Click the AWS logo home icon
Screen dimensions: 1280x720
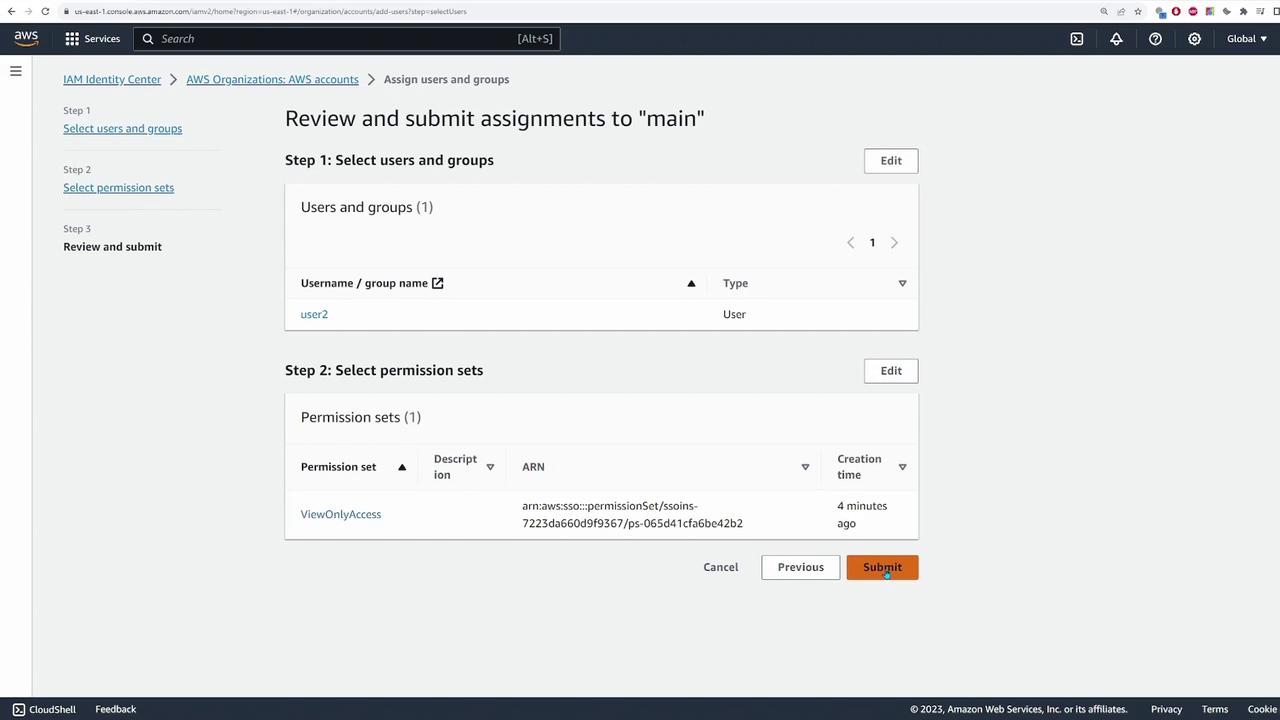pyautogui.click(x=26, y=39)
